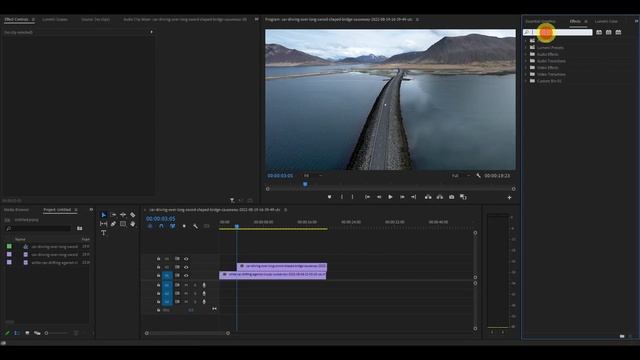Switch to the Media Browser tab
The image size is (640, 360).
point(16,210)
